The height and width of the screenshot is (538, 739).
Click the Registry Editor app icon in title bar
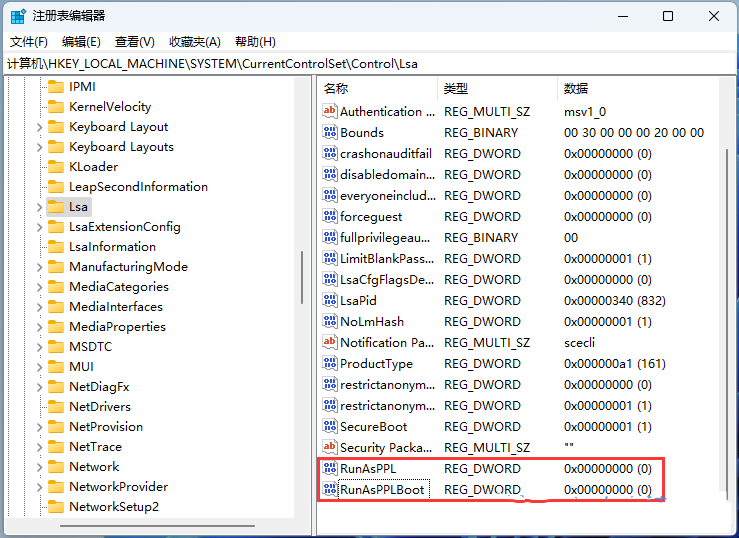click(18, 16)
